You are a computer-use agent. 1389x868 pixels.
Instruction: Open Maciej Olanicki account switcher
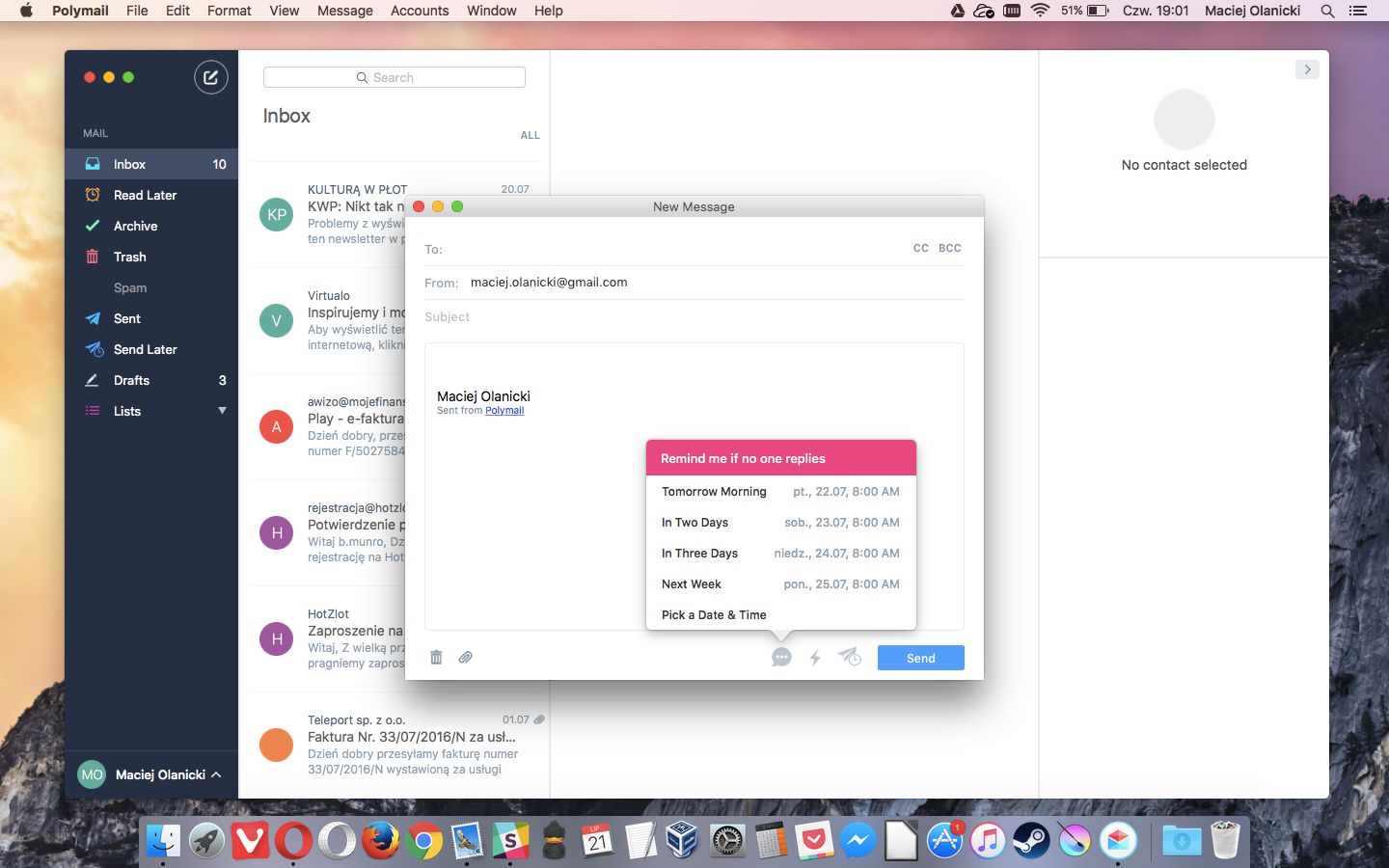click(151, 774)
